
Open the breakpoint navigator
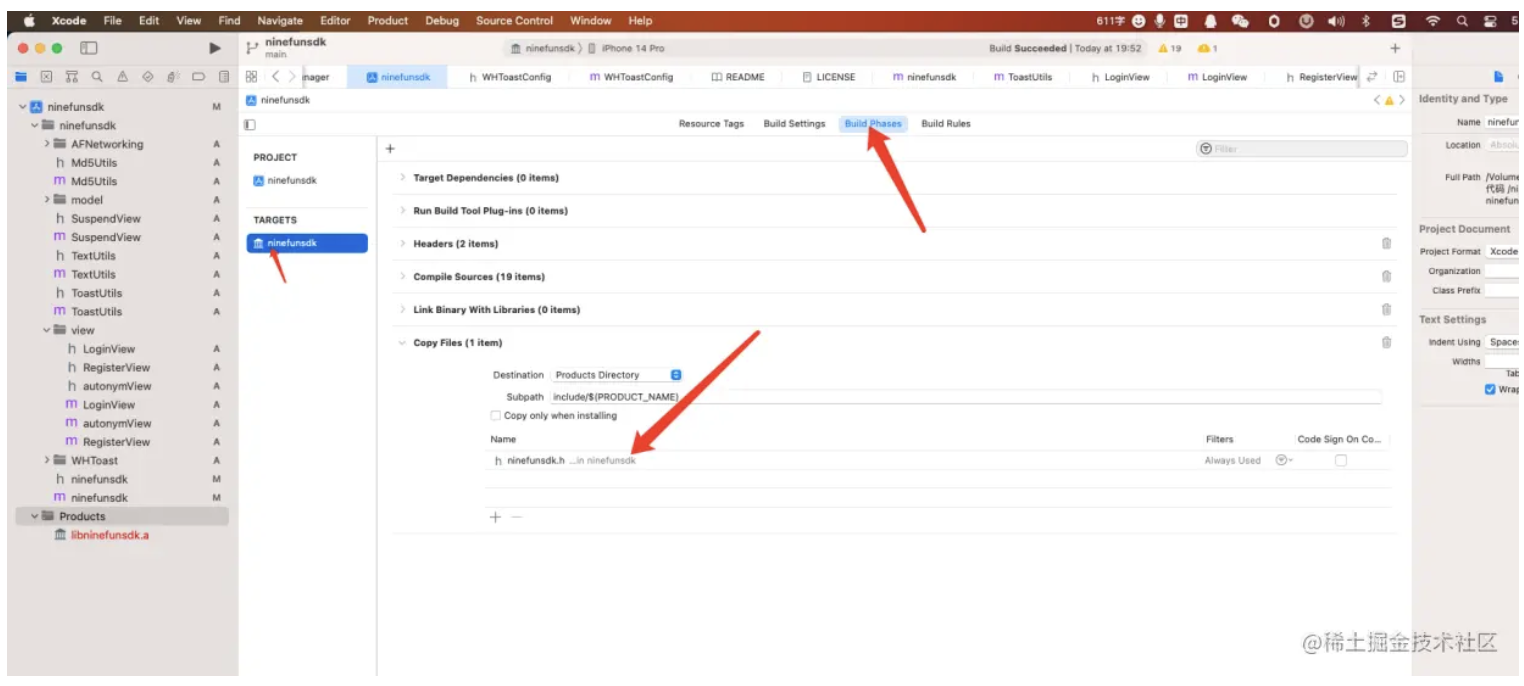(198, 76)
